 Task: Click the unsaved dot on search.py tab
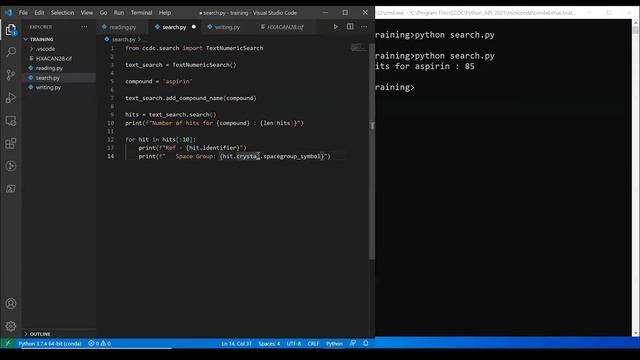(x=194, y=27)
